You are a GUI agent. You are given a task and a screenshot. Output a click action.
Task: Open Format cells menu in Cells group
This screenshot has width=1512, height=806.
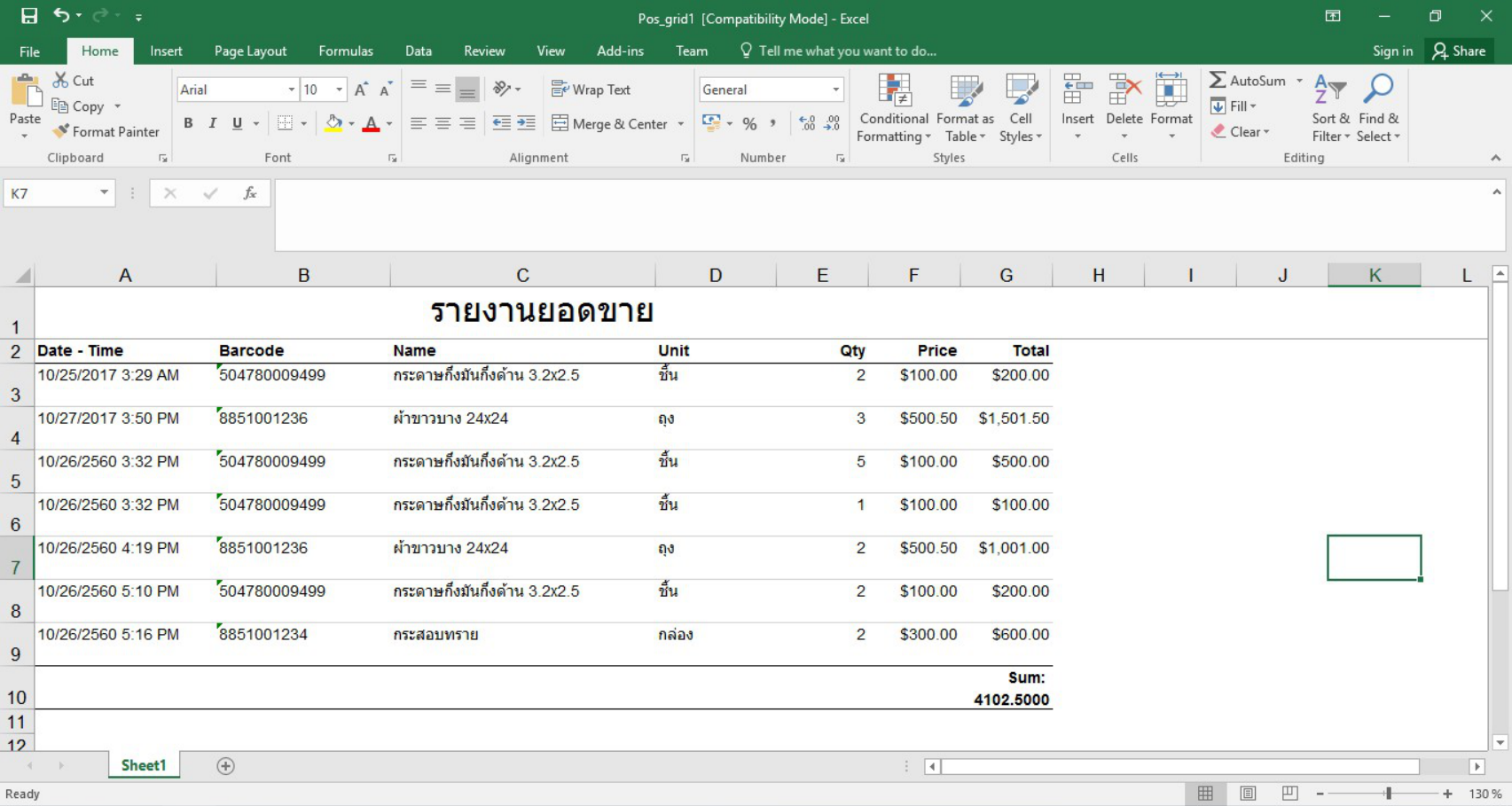point(1171,106)
